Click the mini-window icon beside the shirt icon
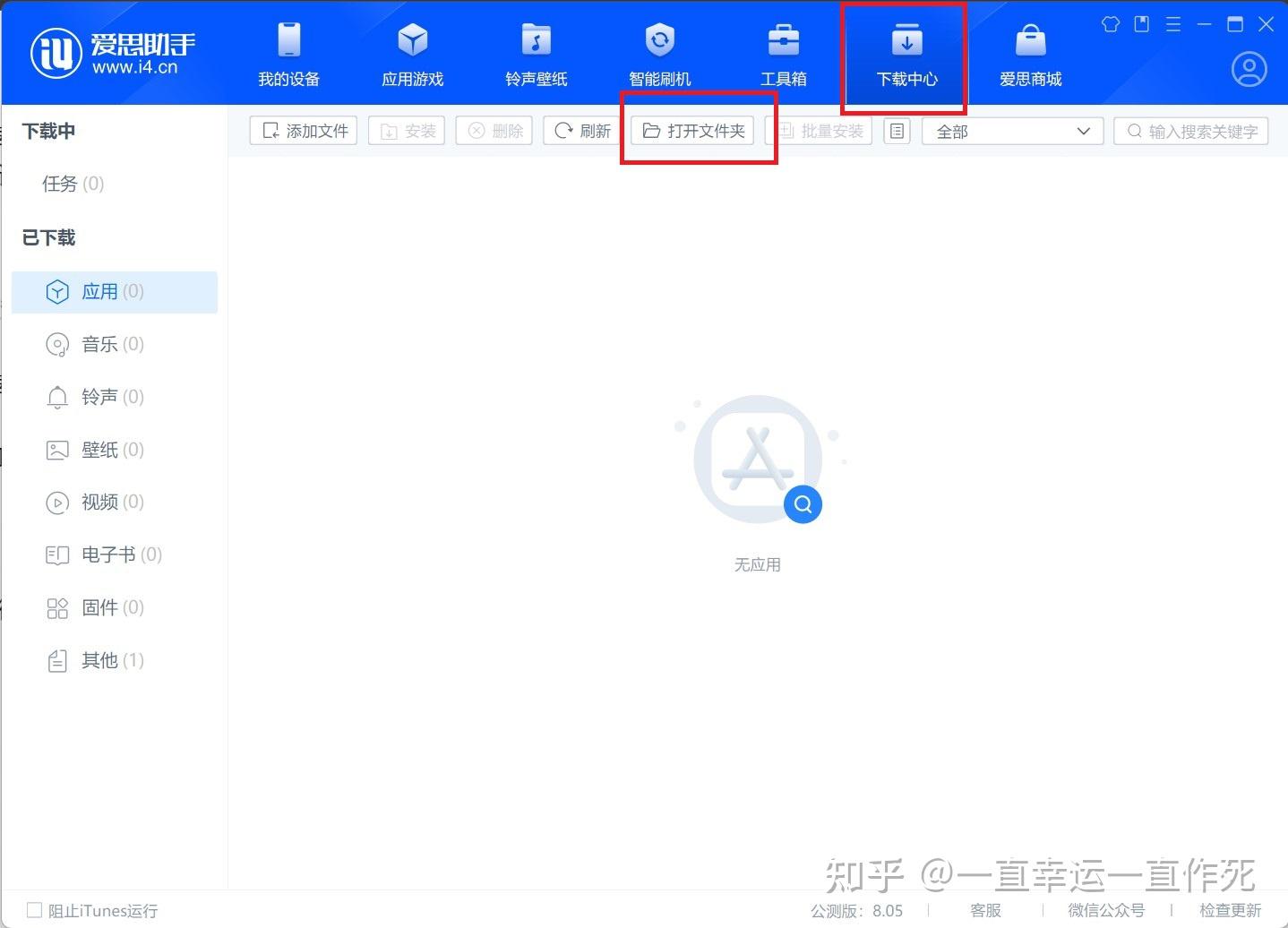Screen dimensions: 1288x928 1142,24
